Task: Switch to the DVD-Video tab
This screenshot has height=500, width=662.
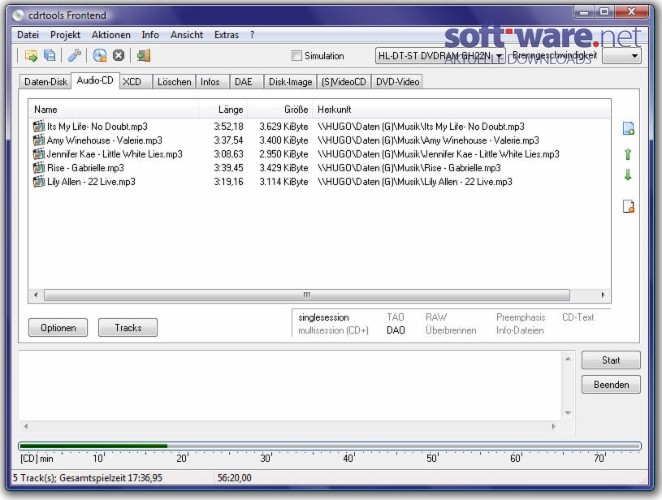Action: 397,82
